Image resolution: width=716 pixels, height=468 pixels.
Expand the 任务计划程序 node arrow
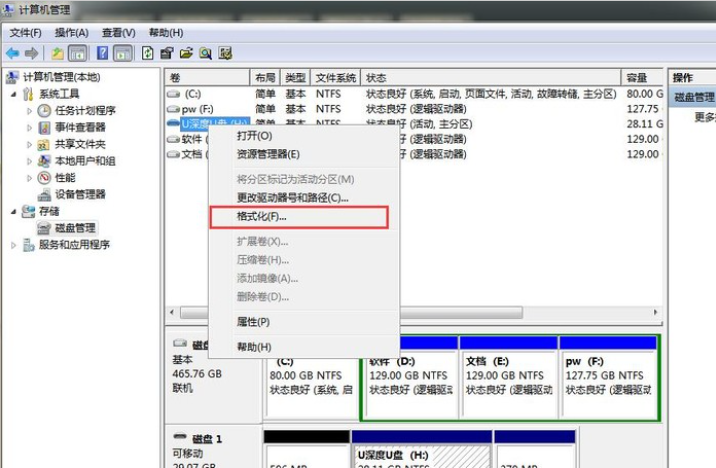click(x=29, y=111)
